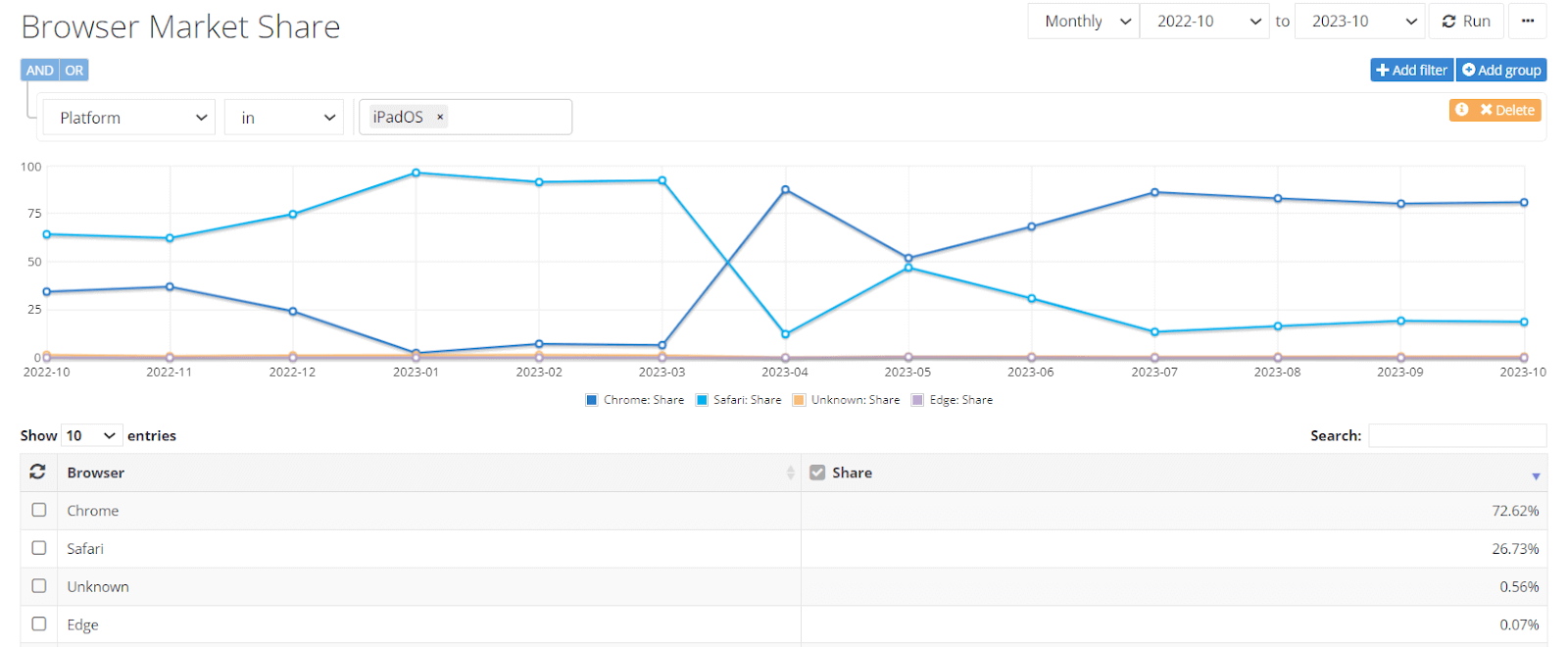The height and width of the screenshot is (647, 1568).
Task: Select the AND filter logic
Action: tap(40, 71)
